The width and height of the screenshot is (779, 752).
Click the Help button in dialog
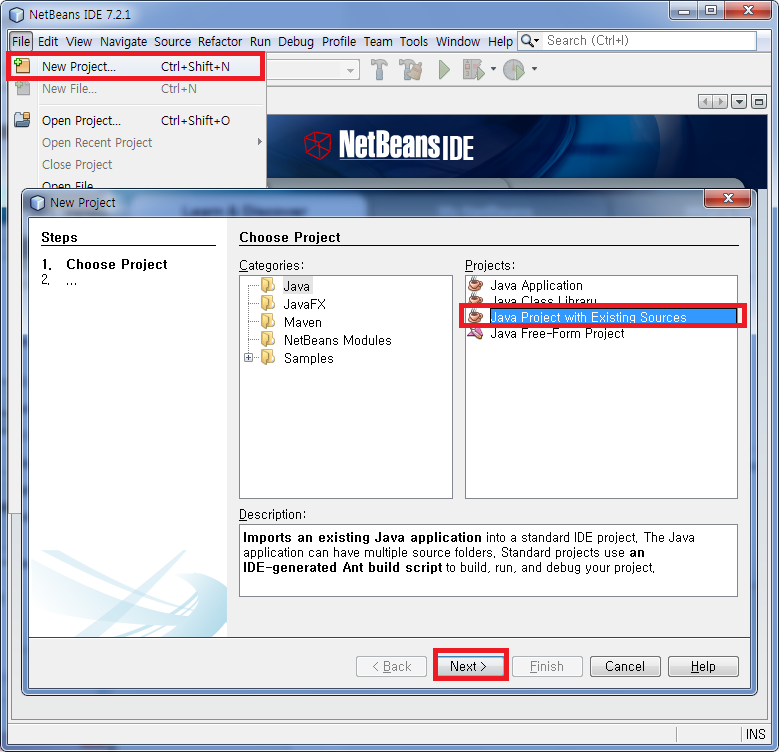coord(703,666)
